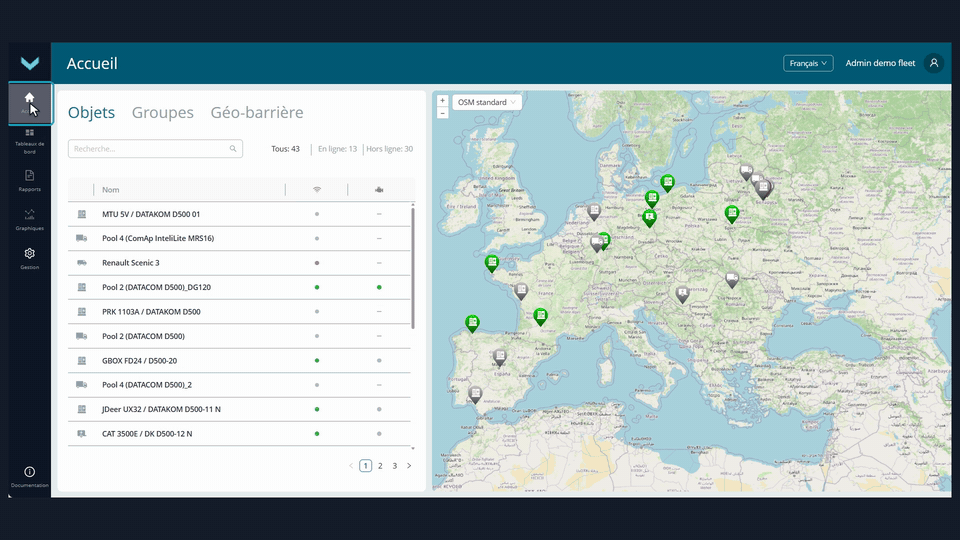Select page 1 in pagination
The width and height of the screenshot is (960, 540).
click(x=366, y=466)
